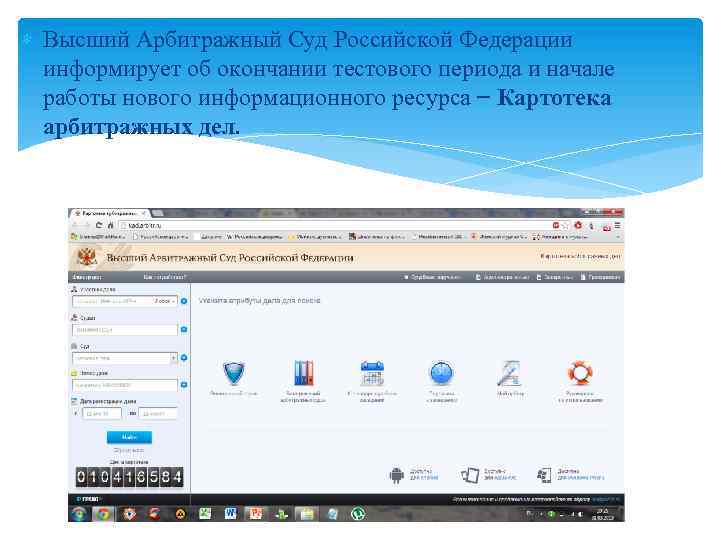Click the Windows Phone app icon
This screenshot has height=540, width=720.
pos(544,475)
